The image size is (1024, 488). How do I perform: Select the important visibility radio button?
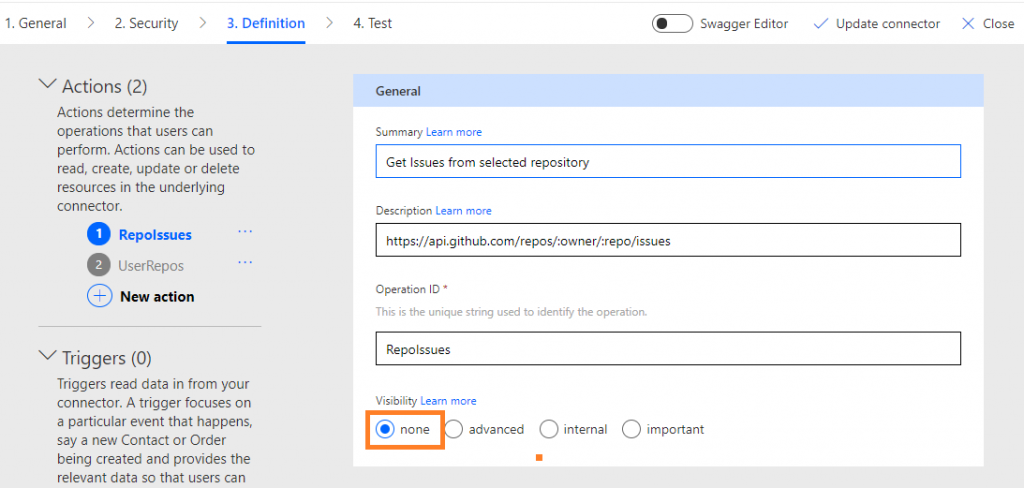(x=632, y=429)
